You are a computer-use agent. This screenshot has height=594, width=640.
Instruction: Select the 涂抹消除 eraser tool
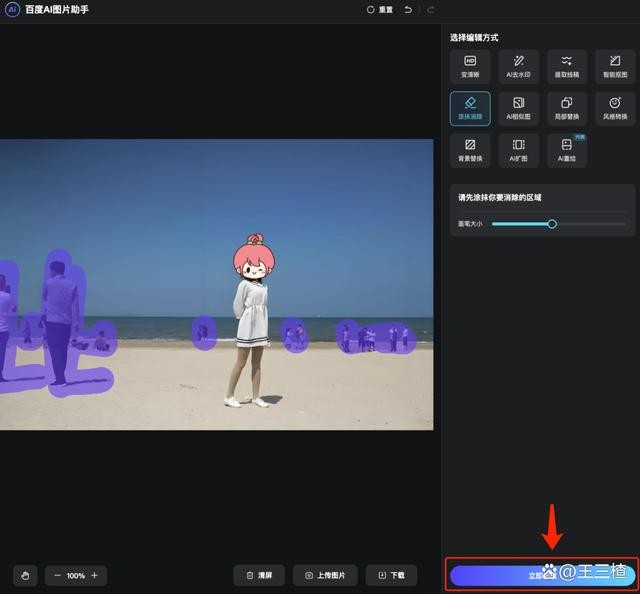tap(470, 109)
